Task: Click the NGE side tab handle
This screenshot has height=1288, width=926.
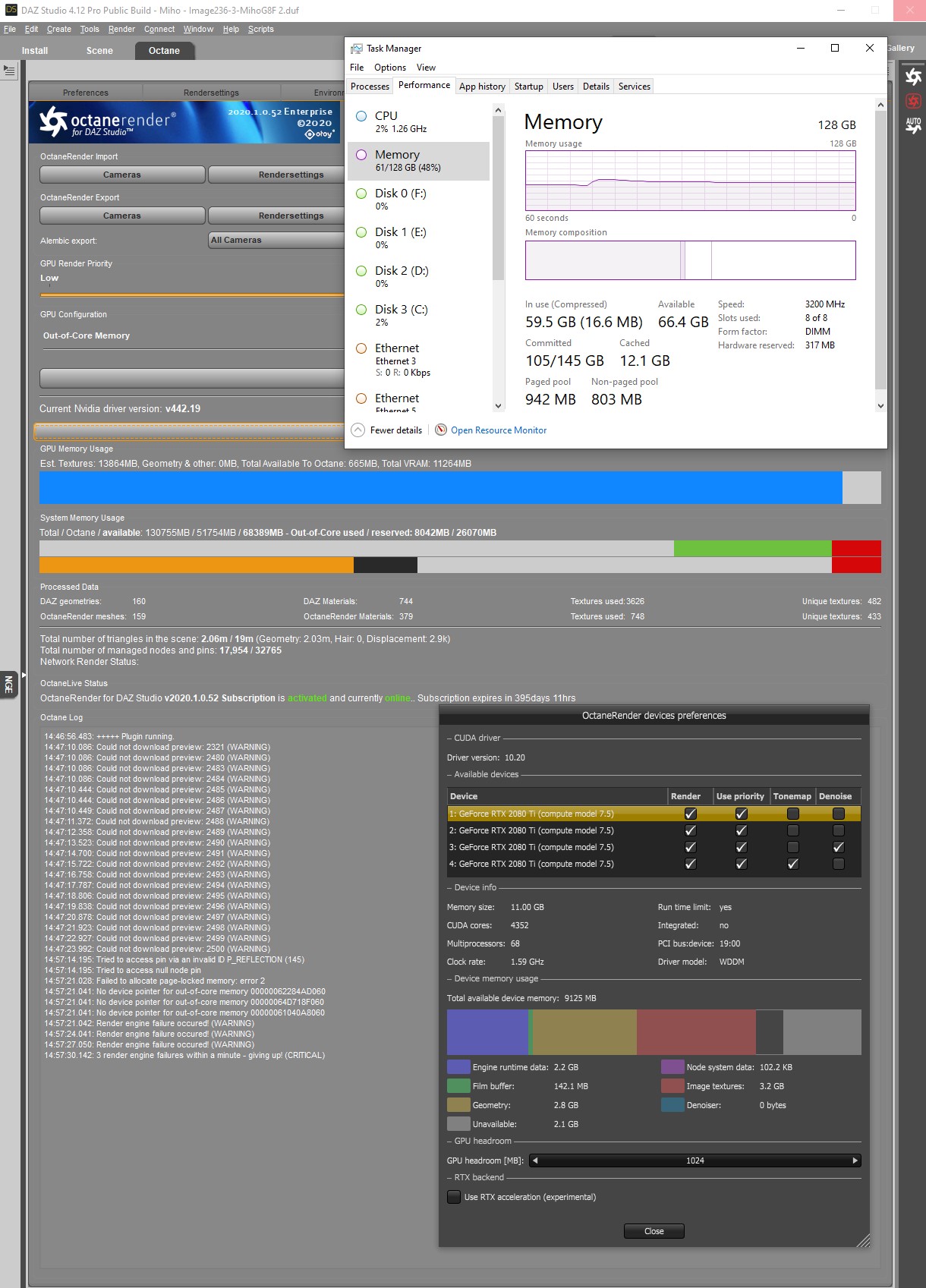Action: 8,684
